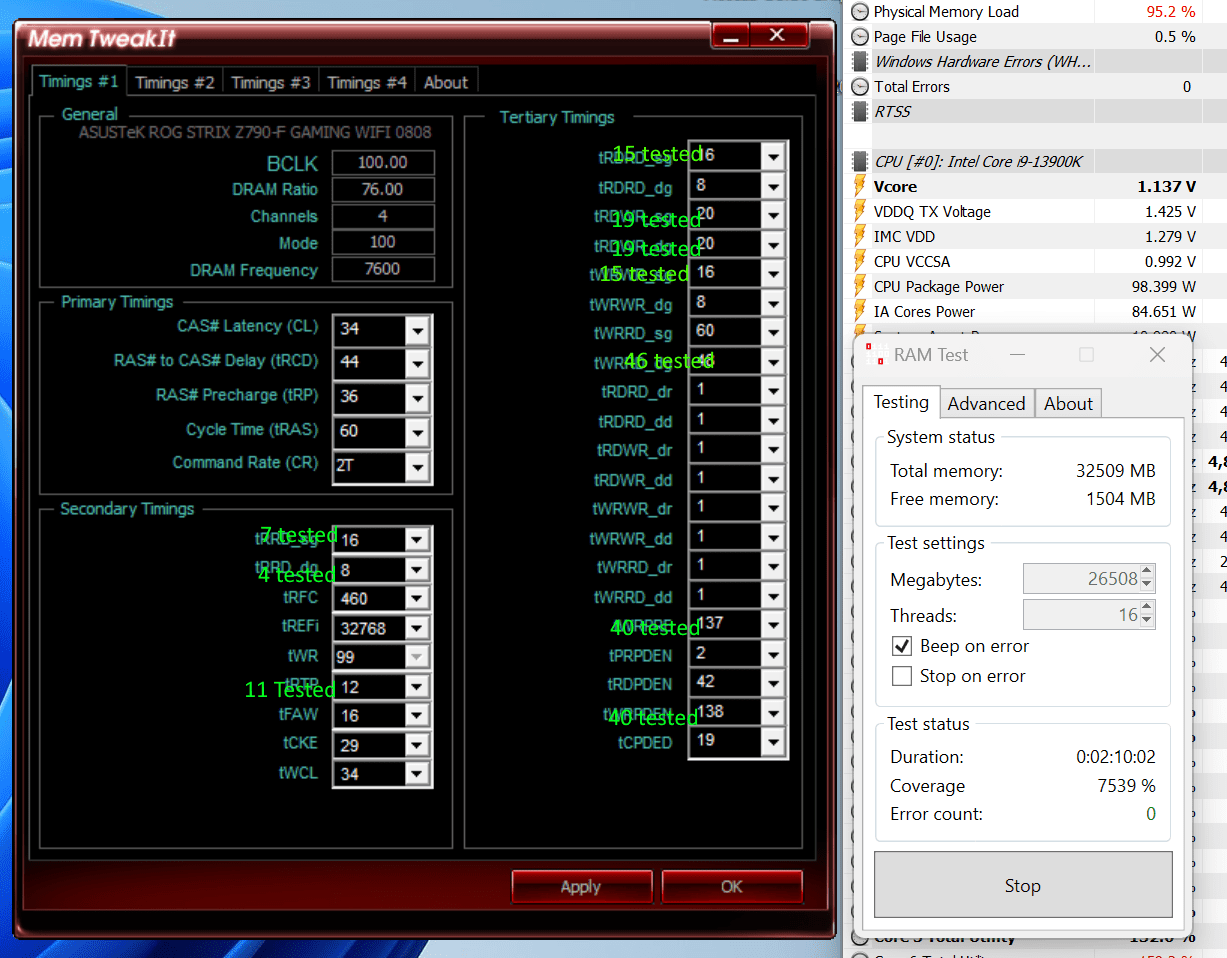Click the CPU VCCSA bolt icon

[x=859, y=262]
